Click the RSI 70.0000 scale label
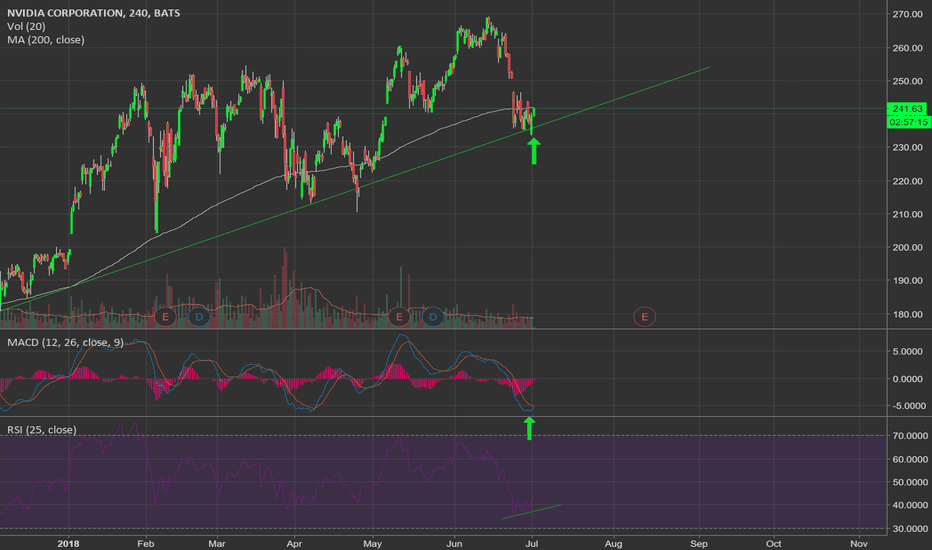The height and width of the screenshot is (550, 932). point(910,436)
